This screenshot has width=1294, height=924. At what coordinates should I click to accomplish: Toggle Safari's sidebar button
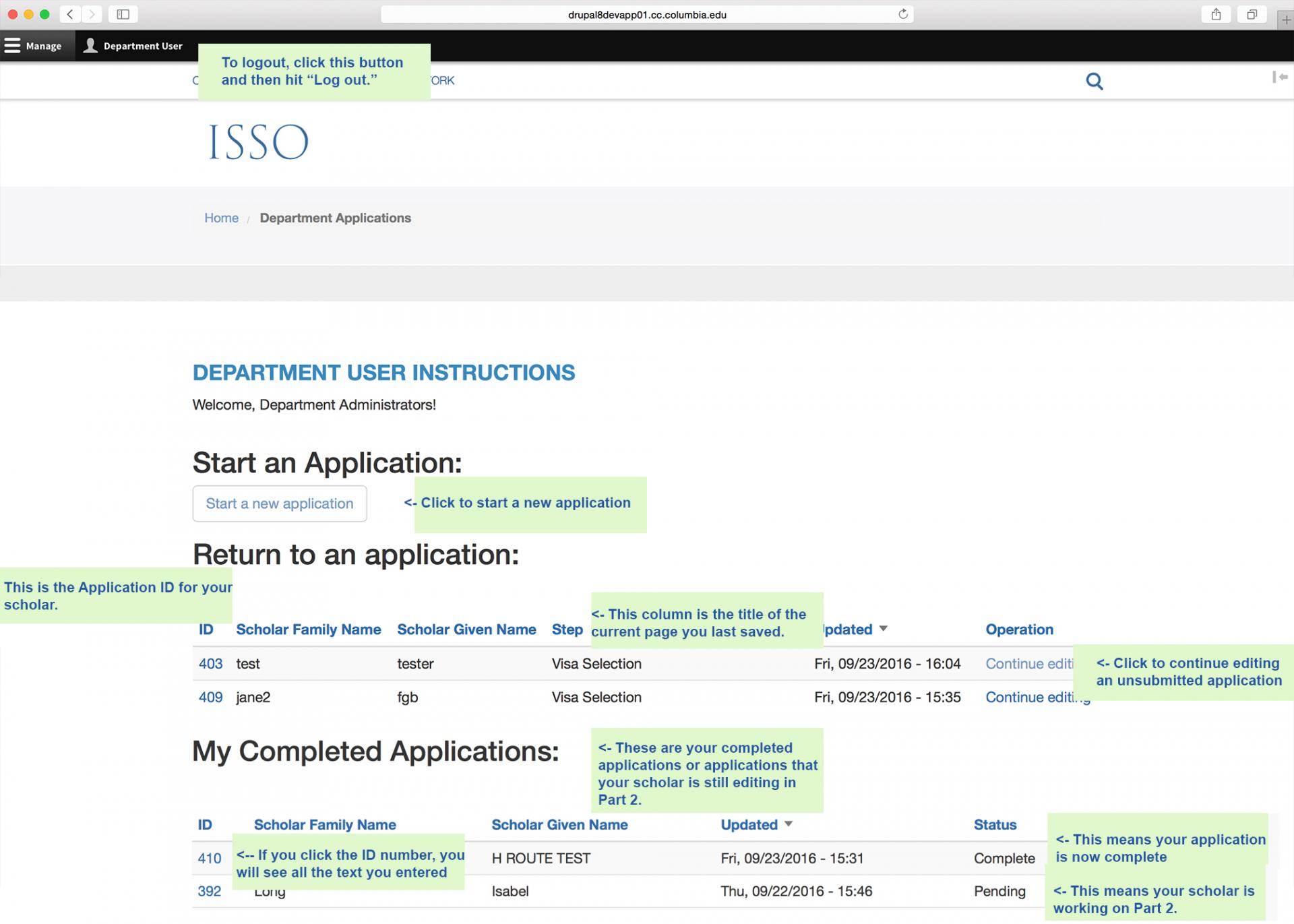[x=123, y=14]
